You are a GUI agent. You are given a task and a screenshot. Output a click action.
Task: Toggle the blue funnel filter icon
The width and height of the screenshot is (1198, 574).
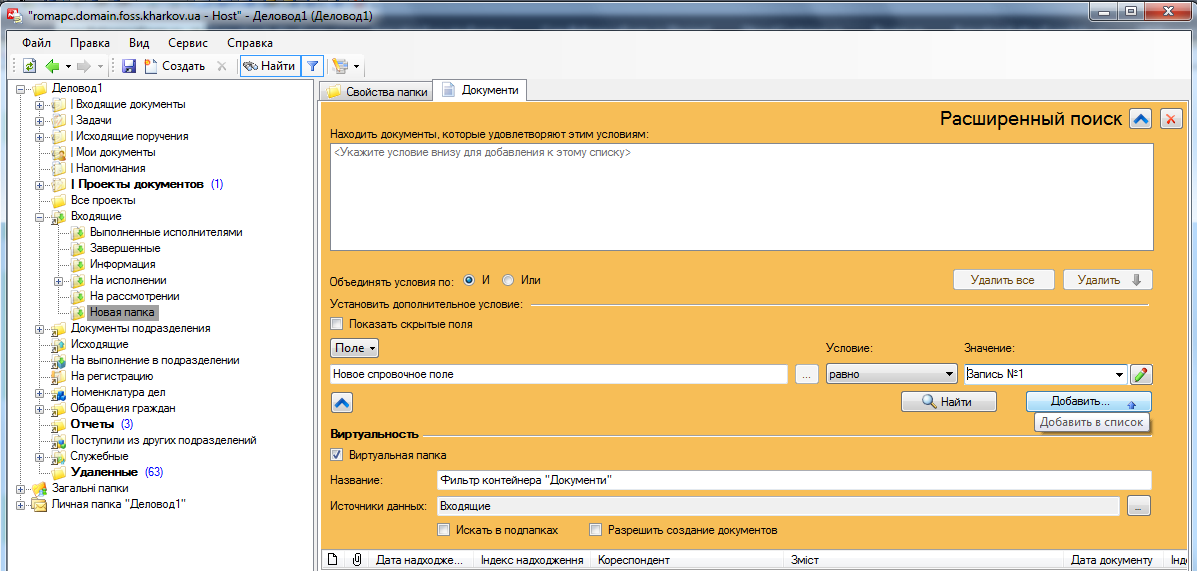[312, 66]
